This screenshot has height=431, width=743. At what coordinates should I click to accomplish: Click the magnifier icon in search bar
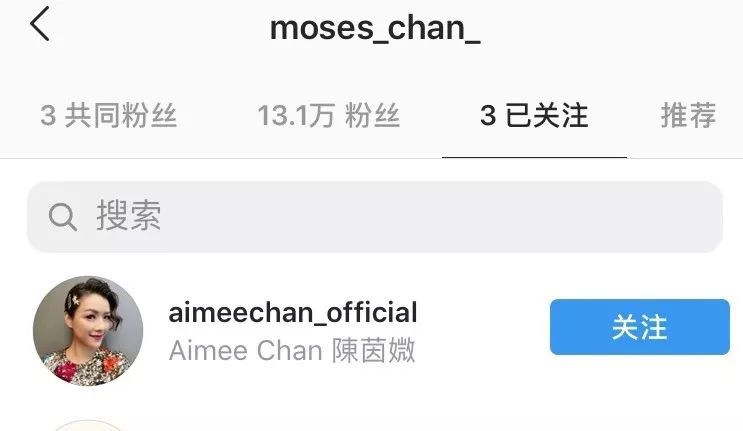(63, 217)
